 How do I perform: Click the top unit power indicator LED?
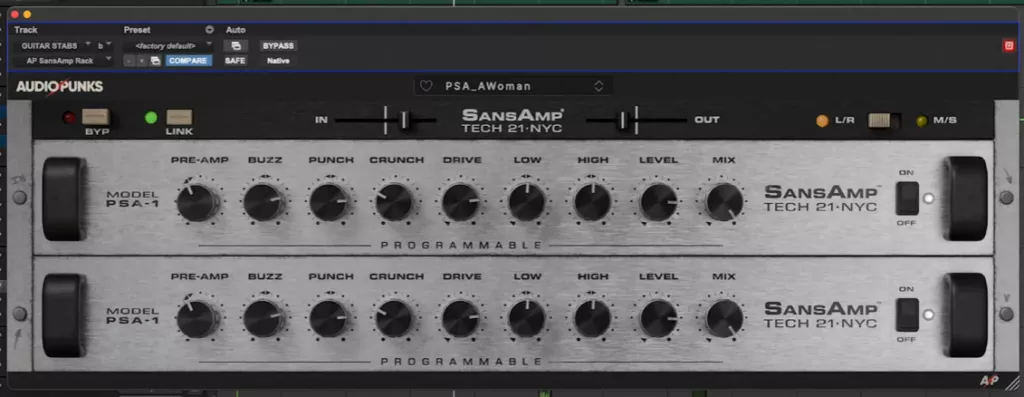[x=929, y=198]
